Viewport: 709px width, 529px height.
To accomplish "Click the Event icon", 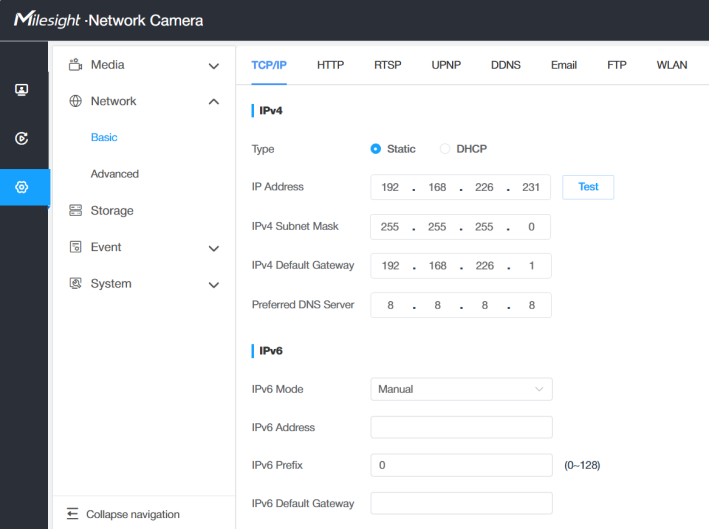I will pos(75,247).
